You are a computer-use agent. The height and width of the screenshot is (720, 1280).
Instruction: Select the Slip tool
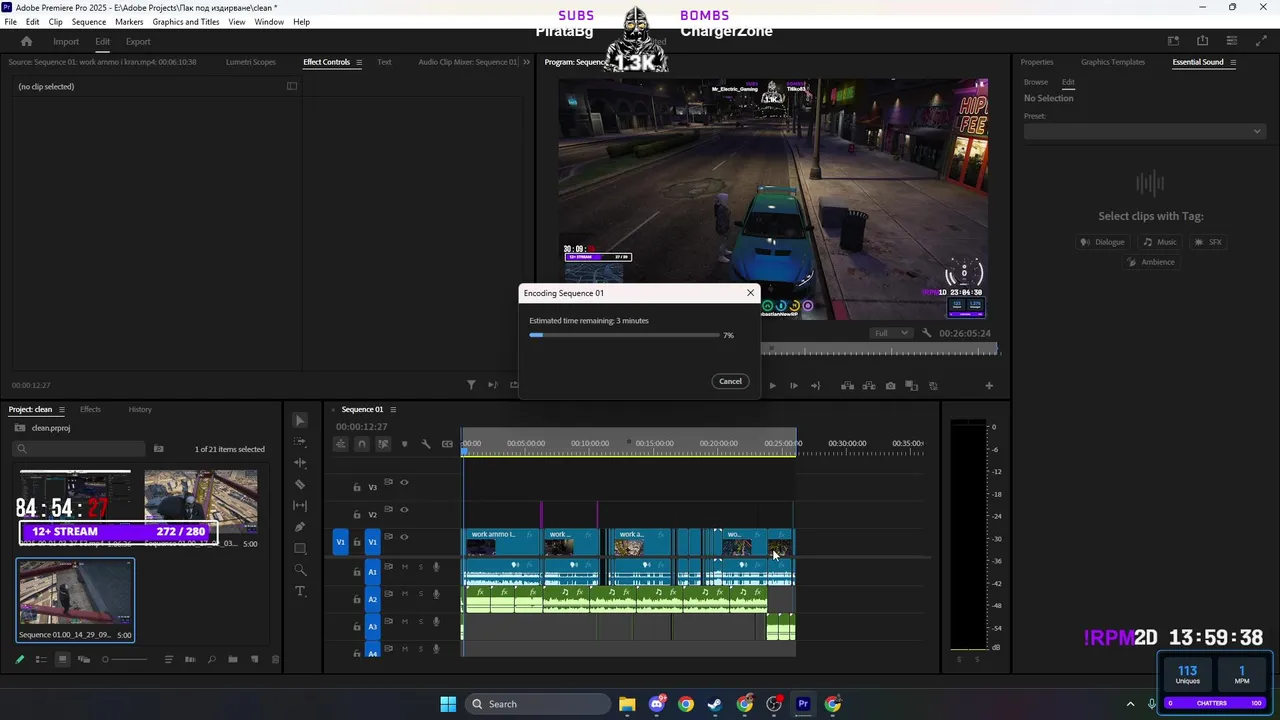tap(300, 506)
